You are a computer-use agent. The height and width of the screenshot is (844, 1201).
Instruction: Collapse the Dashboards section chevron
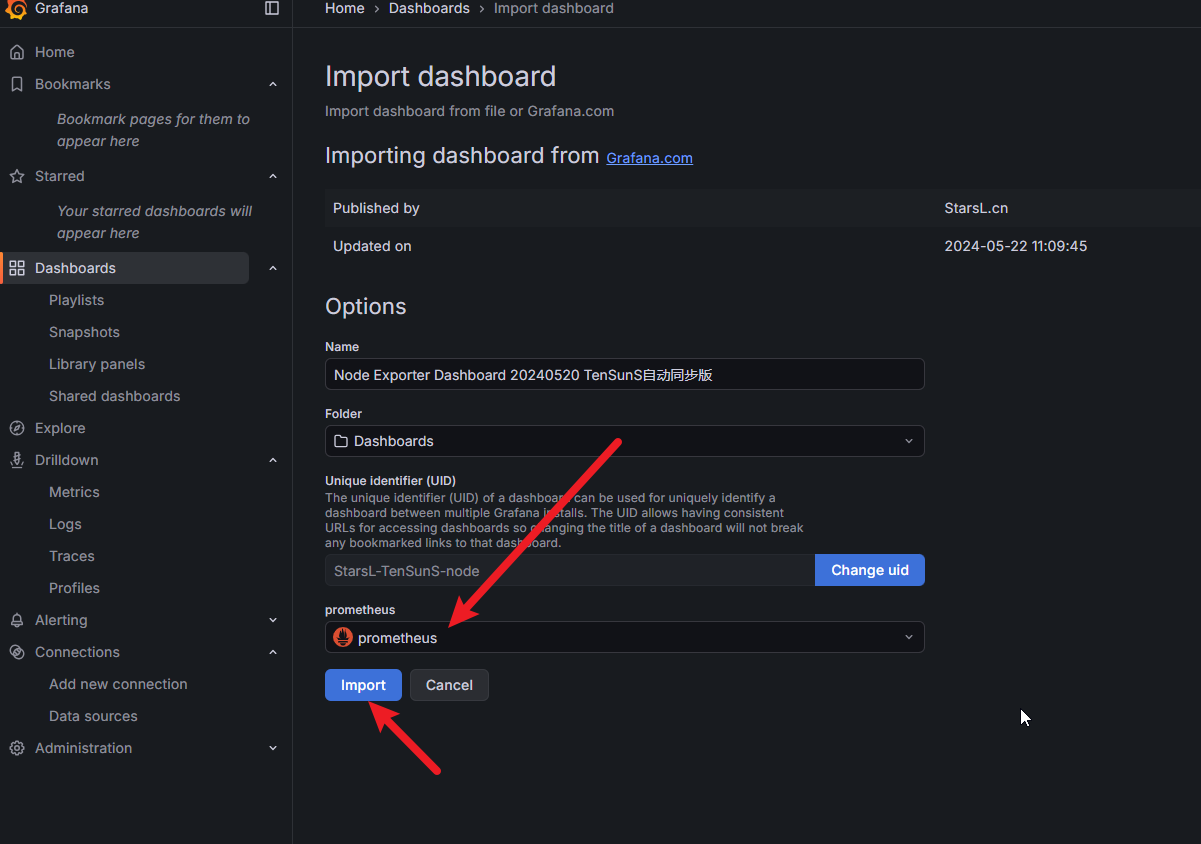tap(273, 268)
